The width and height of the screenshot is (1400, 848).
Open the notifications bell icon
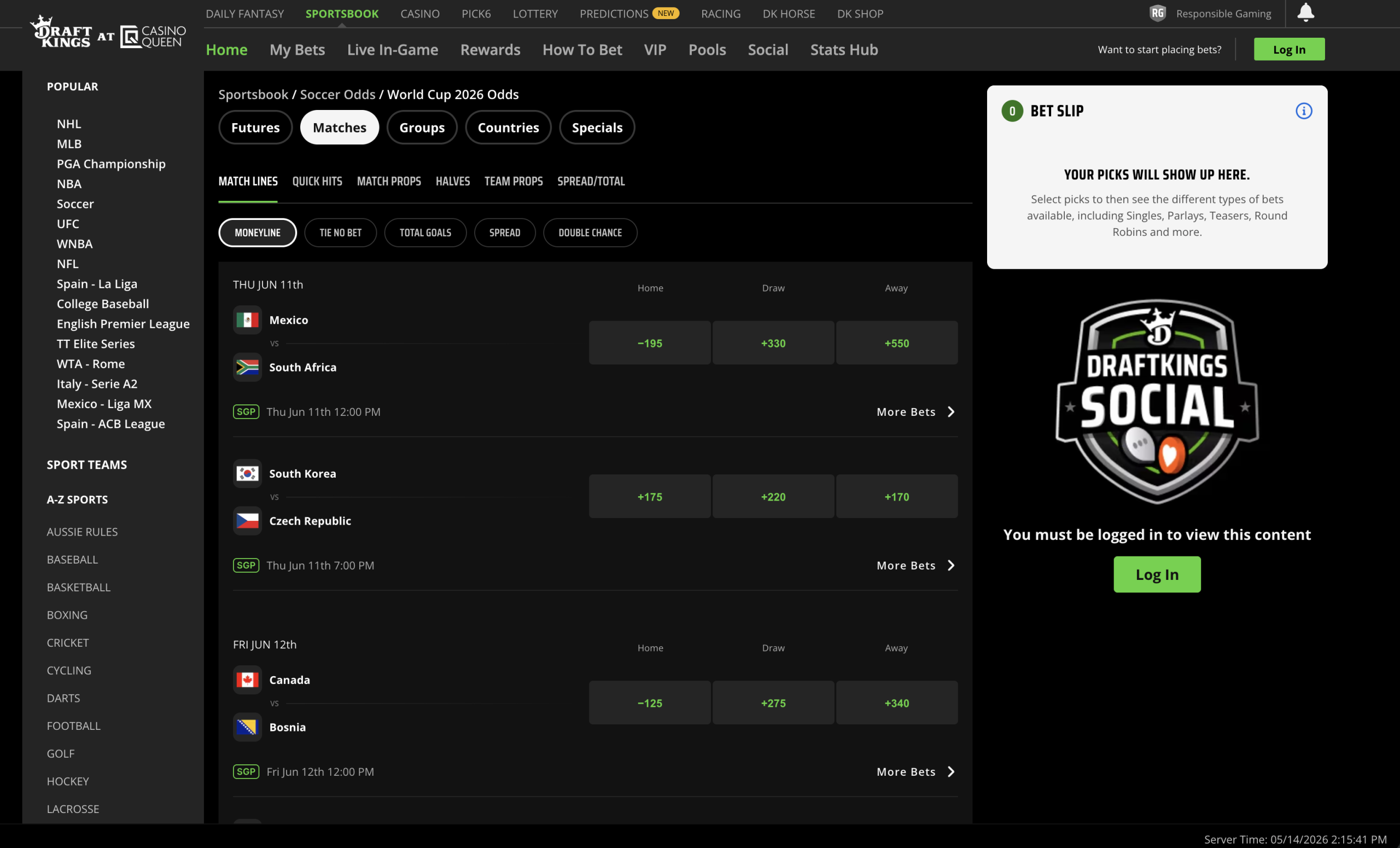1305,13
